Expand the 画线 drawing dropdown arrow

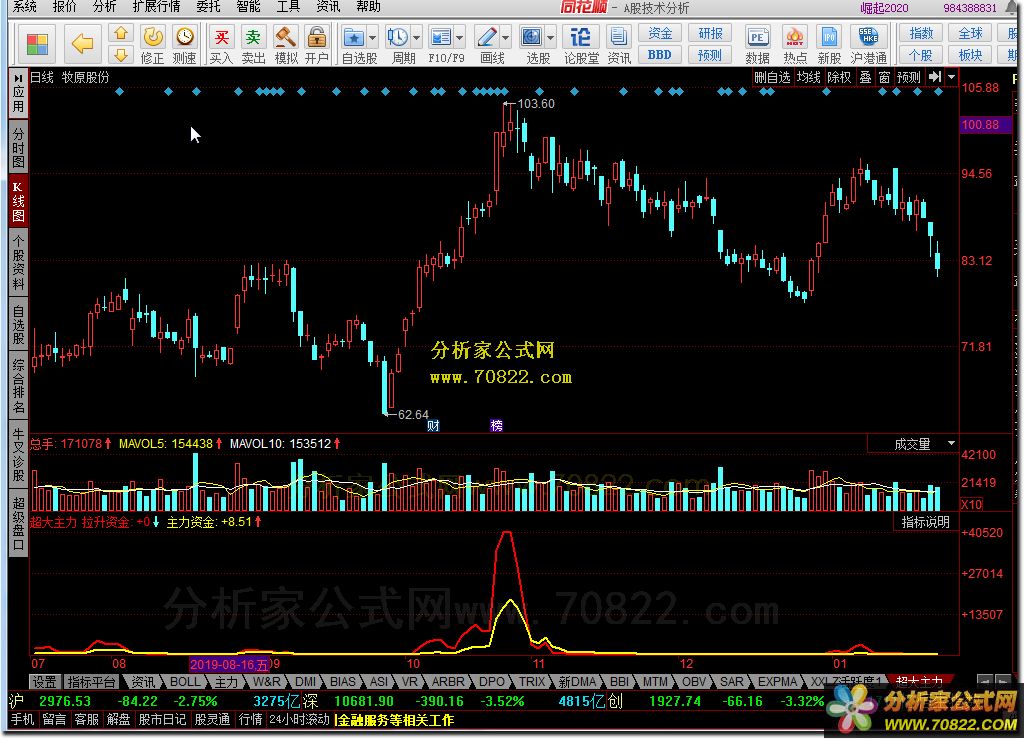point(505,38)
